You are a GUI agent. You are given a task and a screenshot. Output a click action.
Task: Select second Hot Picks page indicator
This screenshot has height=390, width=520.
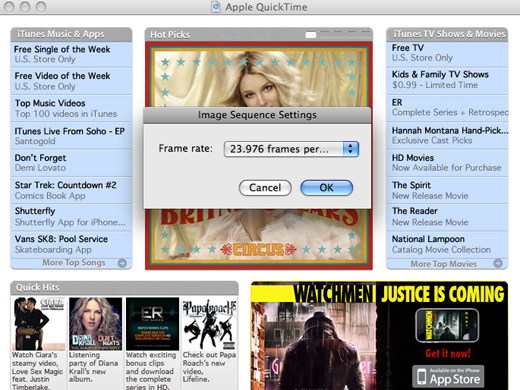pos(324,34)
